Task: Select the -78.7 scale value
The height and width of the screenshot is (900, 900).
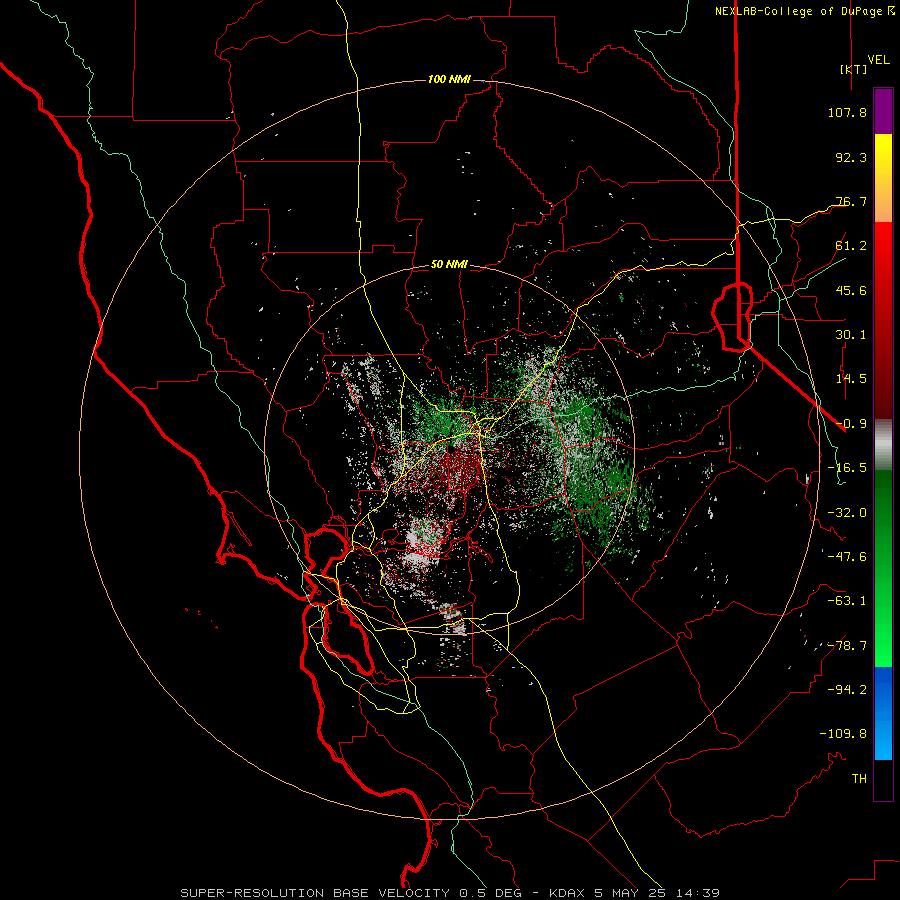Action: point(847,646)
